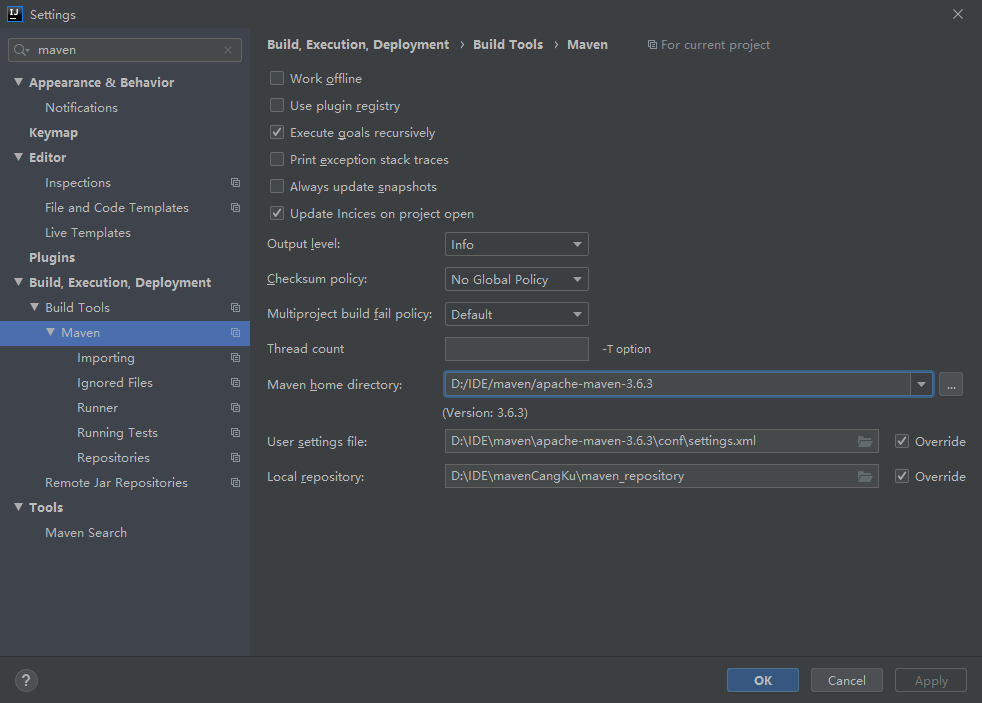Open Output level dropdown

[517, 244]
